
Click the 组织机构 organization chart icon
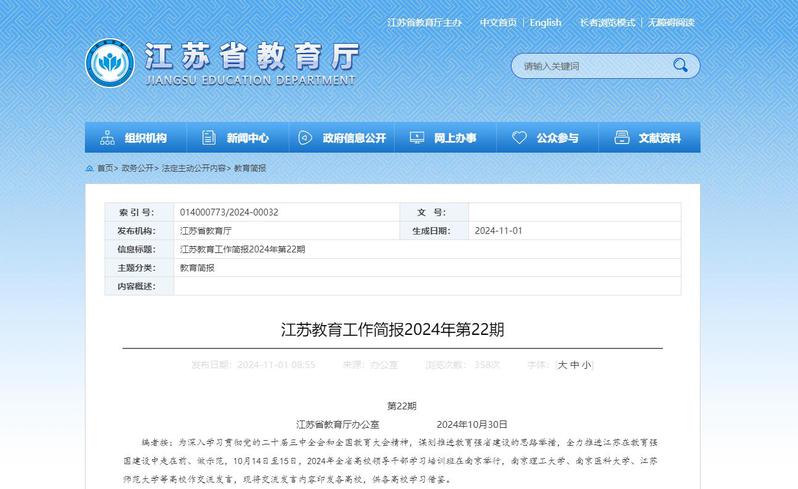coord(106,138)
